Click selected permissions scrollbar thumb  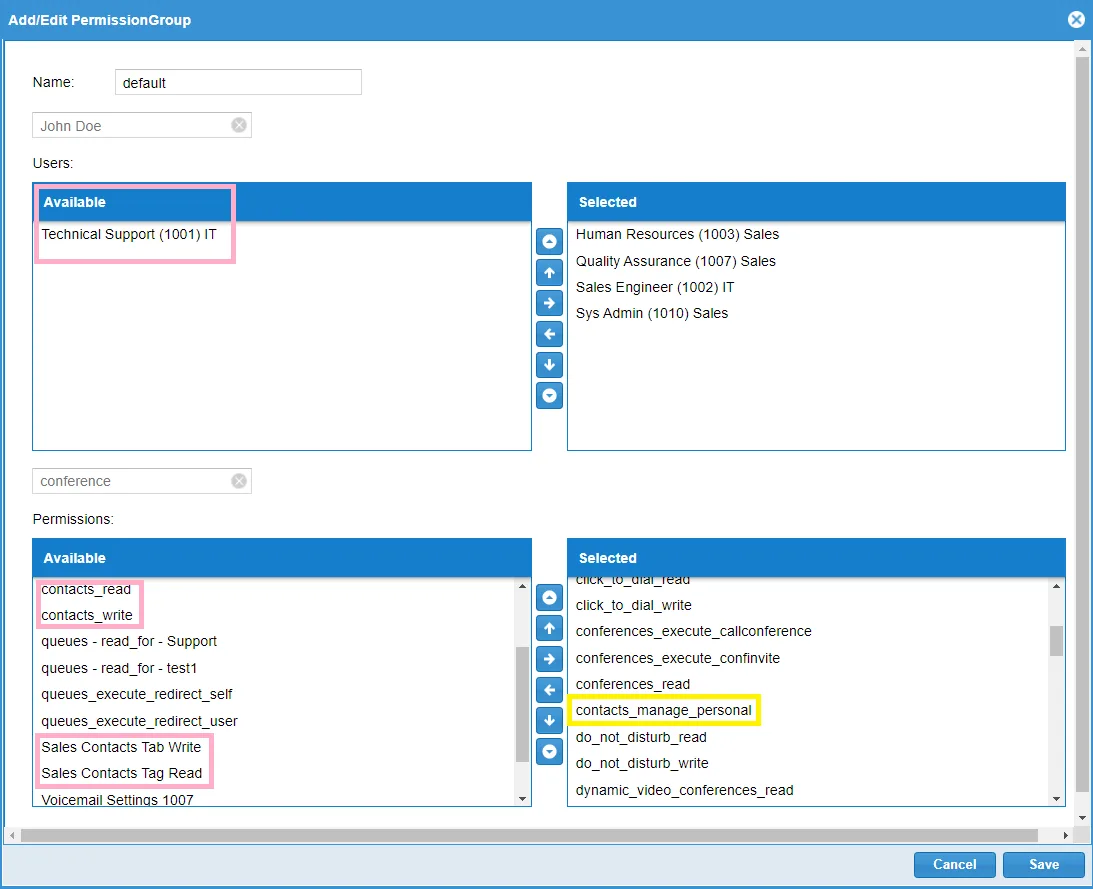1057,641
